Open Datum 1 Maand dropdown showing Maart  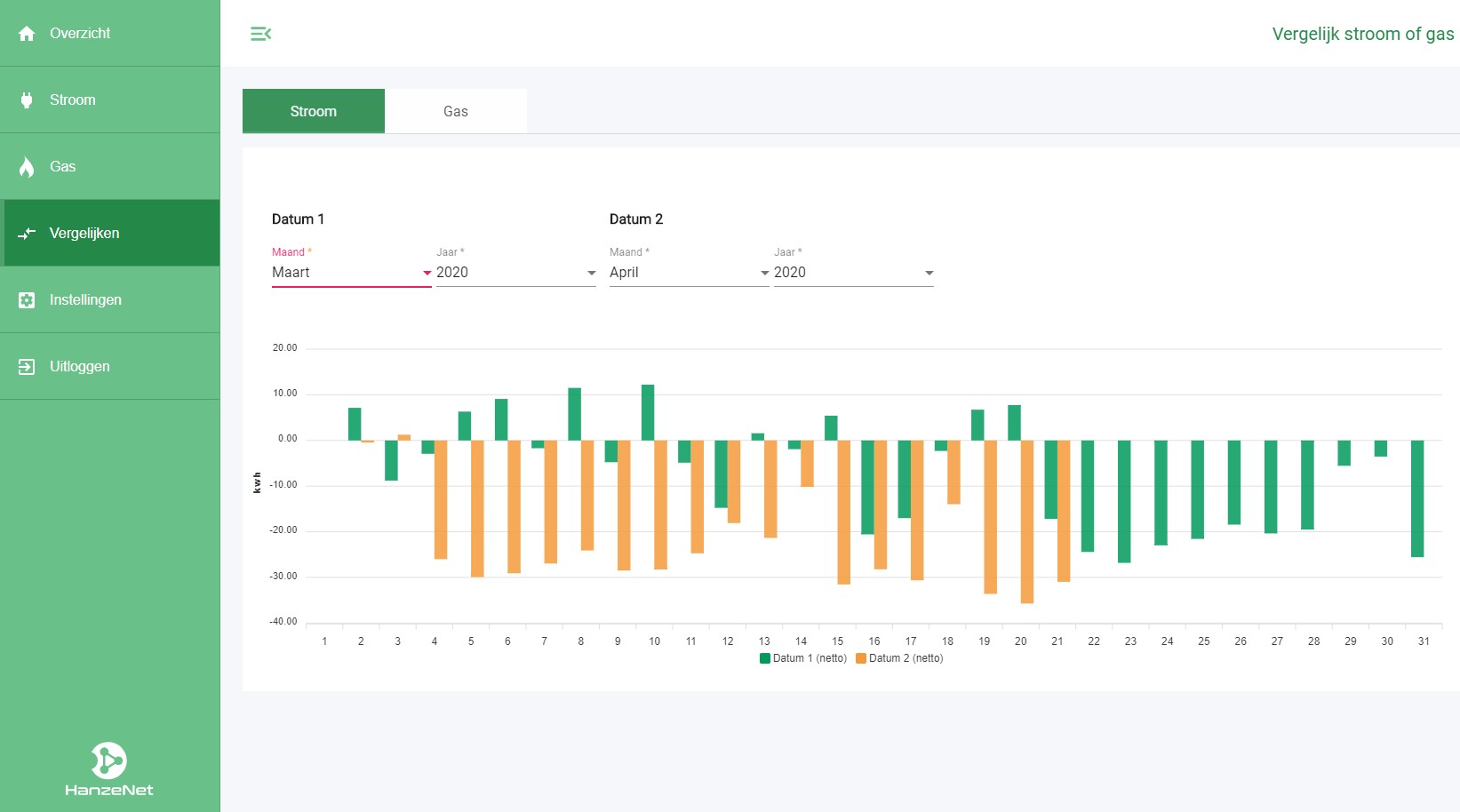tap(352, 273)
